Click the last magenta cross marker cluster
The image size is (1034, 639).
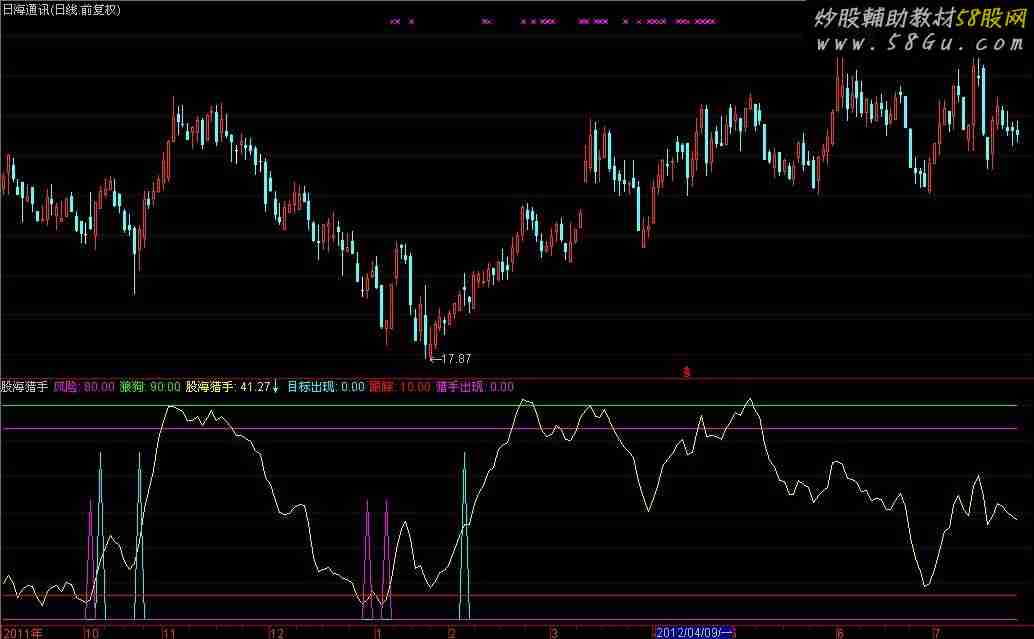(705, 21)
